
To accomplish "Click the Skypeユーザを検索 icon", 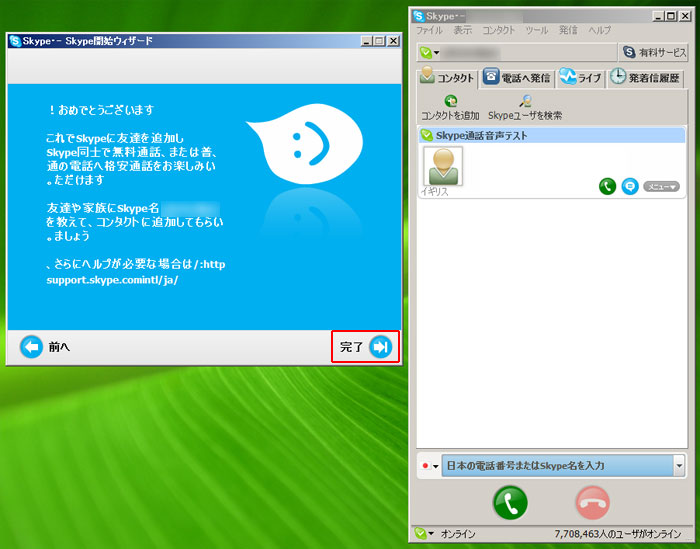I will coord(525,101).
